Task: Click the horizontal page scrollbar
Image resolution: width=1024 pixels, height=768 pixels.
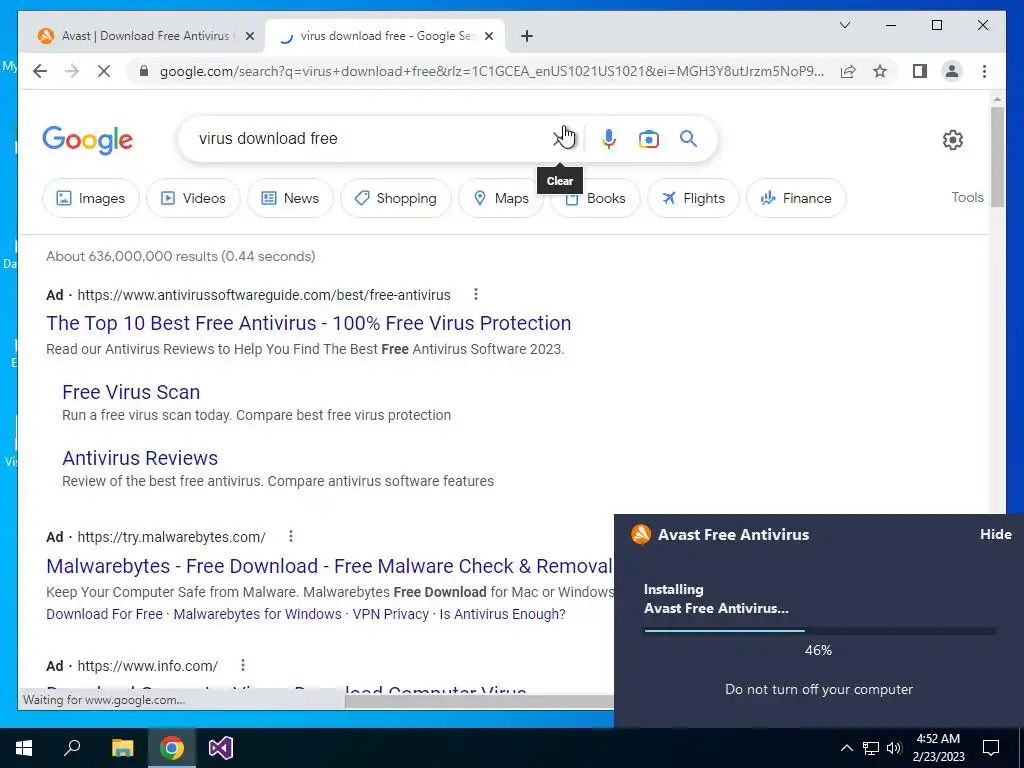Action: (479, 701)
